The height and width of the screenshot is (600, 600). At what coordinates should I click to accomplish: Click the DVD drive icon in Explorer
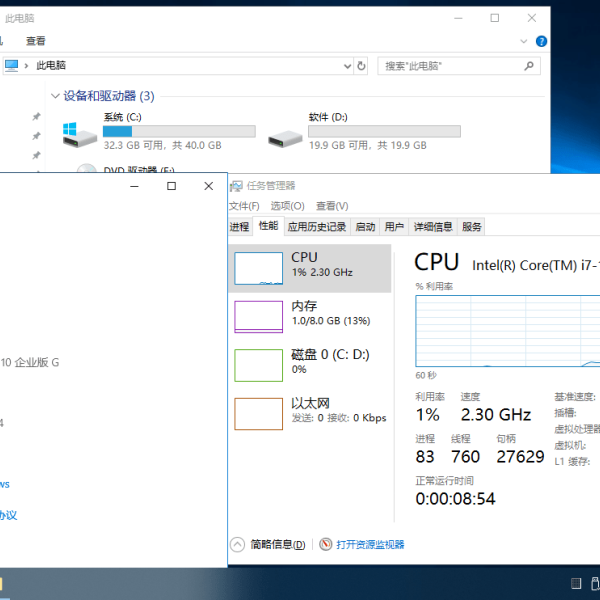click(x=86, y=168)
